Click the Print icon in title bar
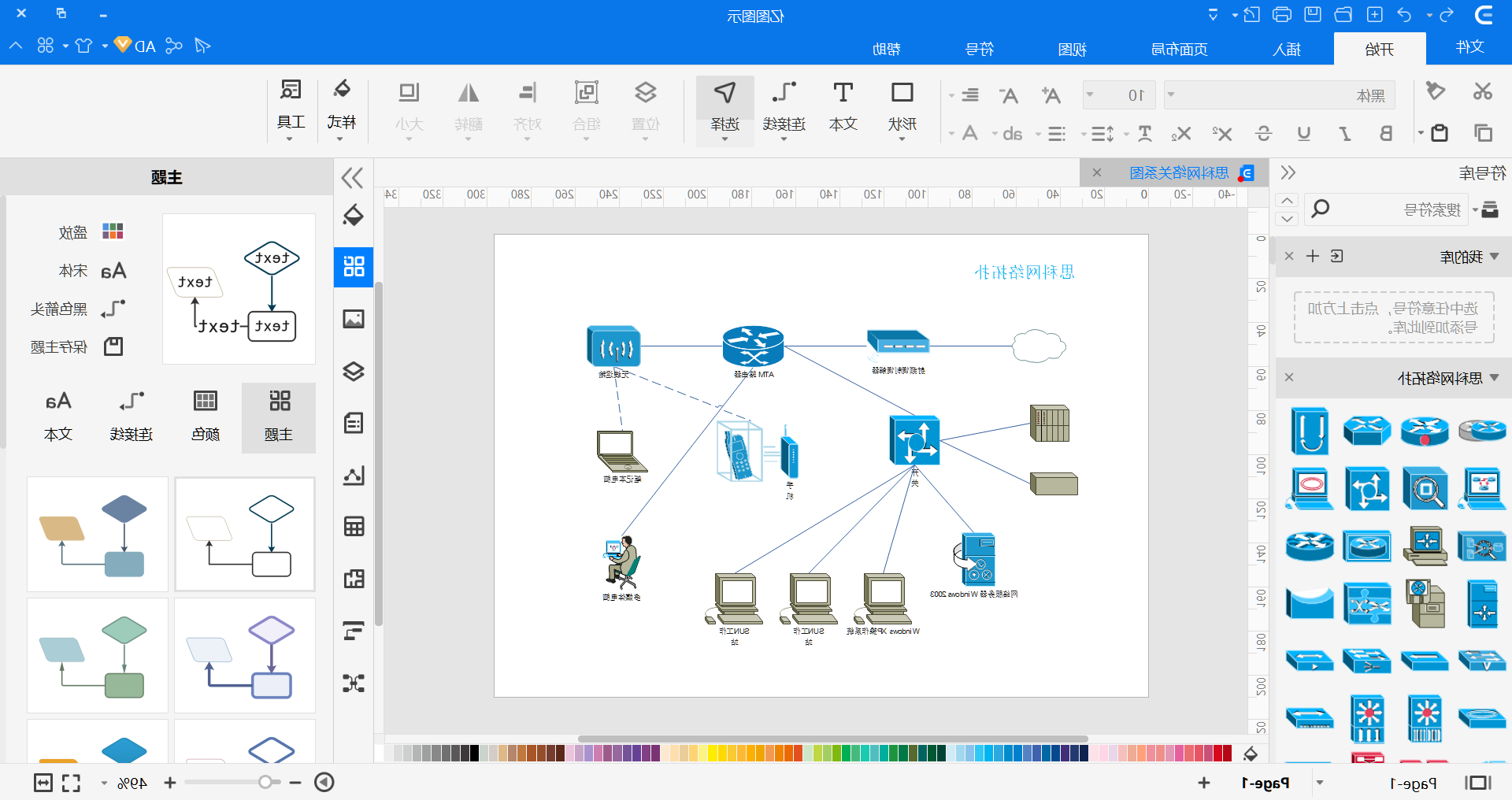 pyautogui.click(x=1282, y=14)
